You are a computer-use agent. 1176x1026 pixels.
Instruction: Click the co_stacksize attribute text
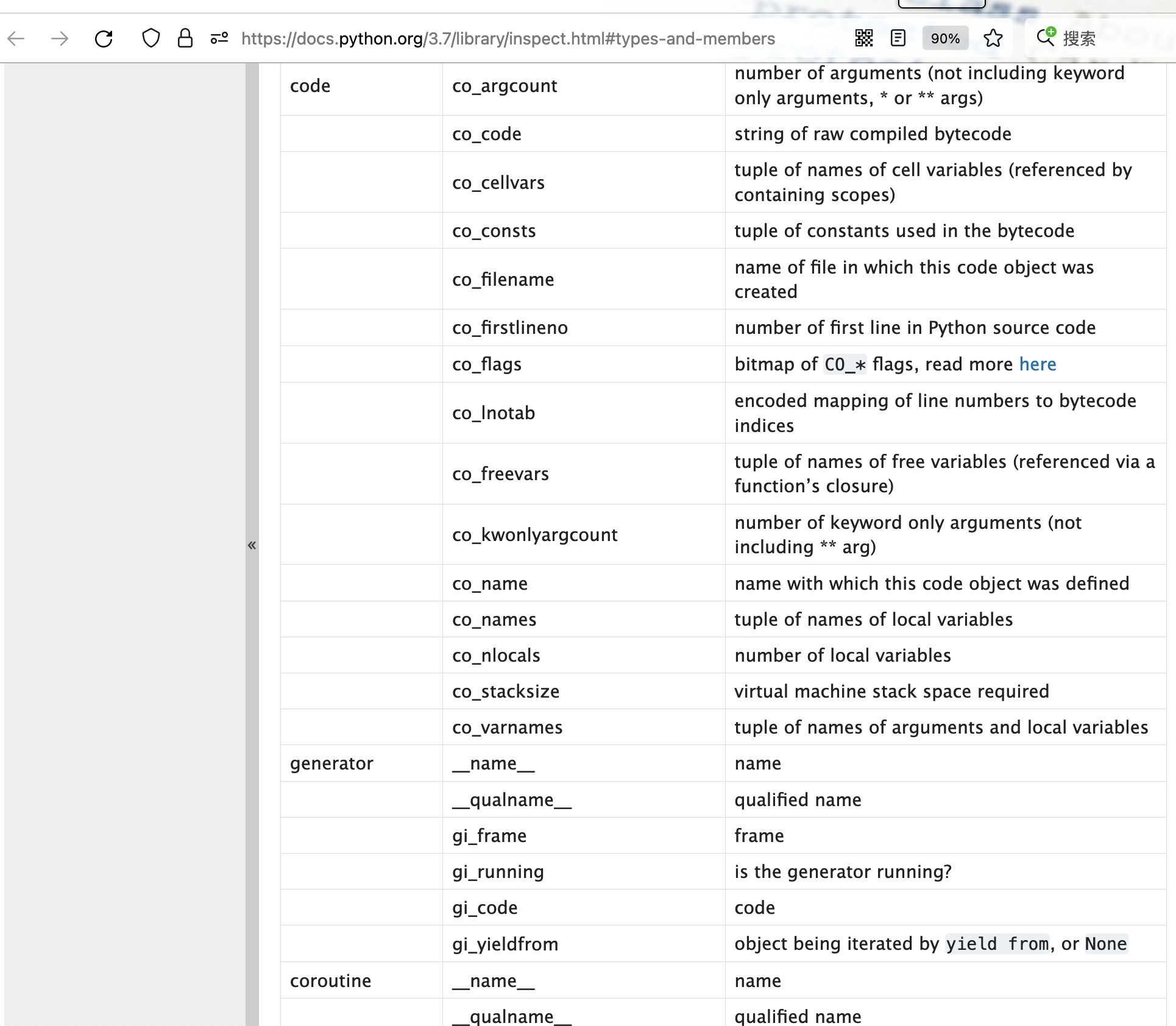point(506,692)
